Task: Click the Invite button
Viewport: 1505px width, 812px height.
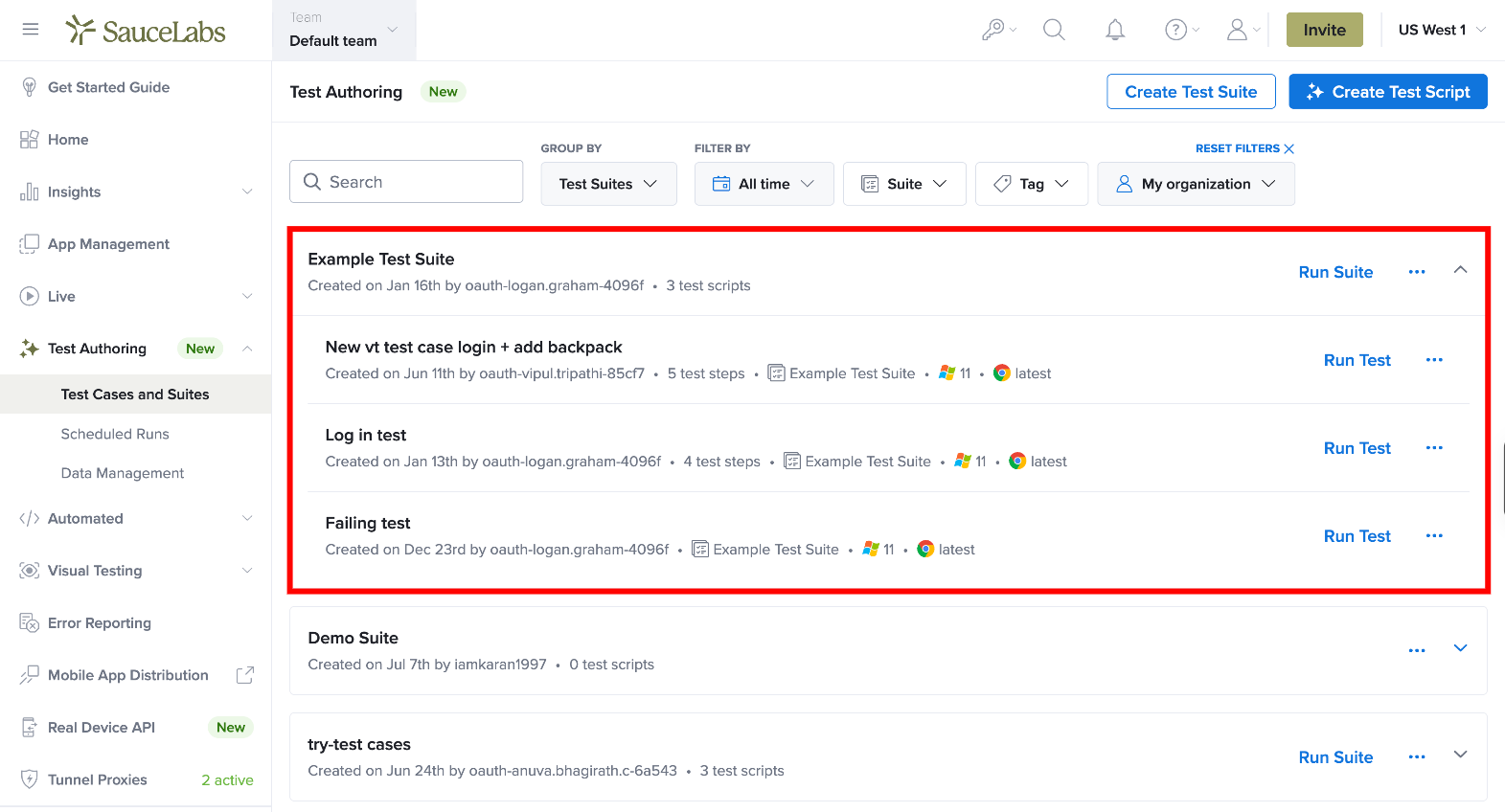Action: [x=1324, y=30]
